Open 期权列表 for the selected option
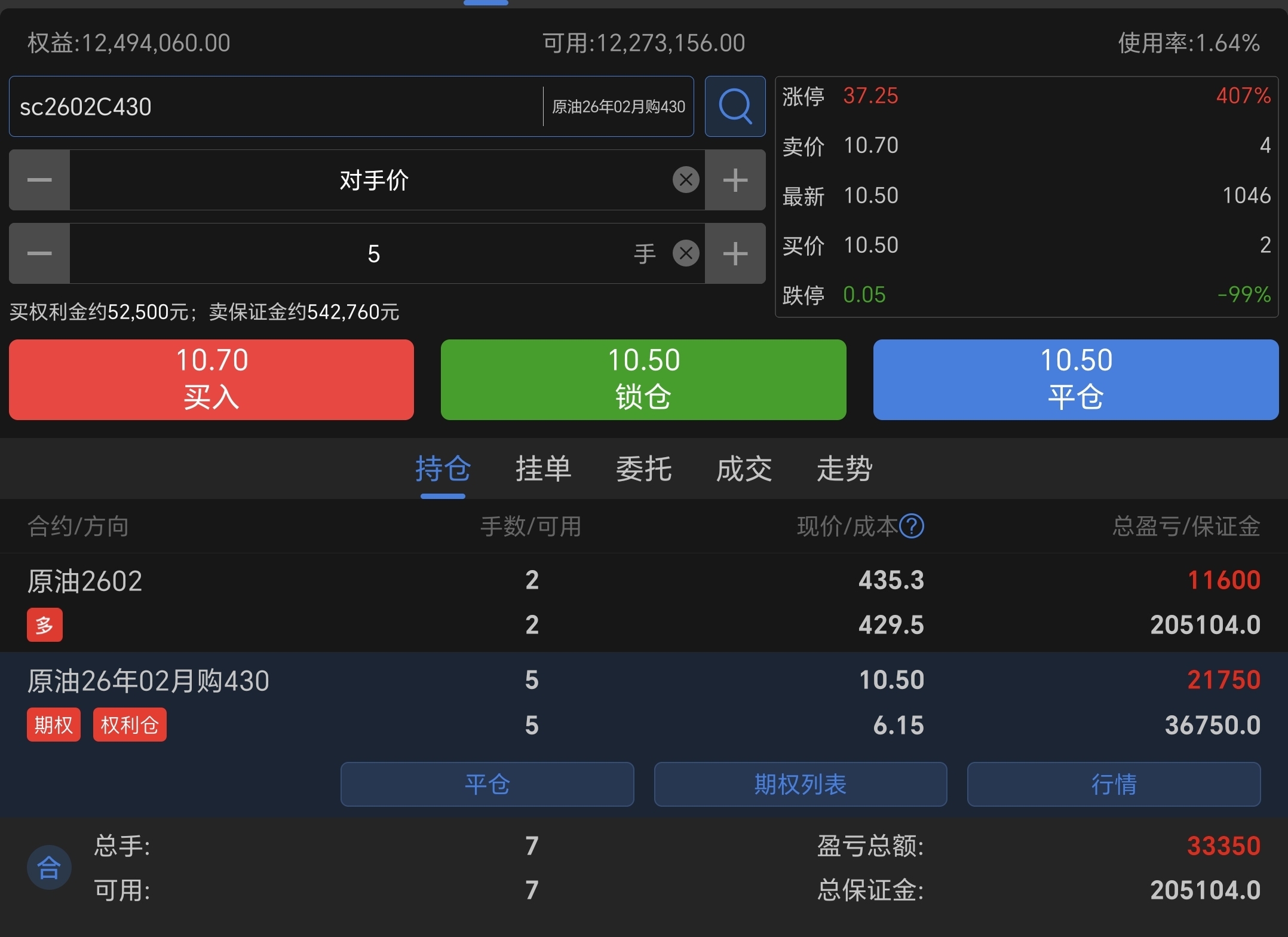This screenshot has height=937, width=1288. [800, 784]
